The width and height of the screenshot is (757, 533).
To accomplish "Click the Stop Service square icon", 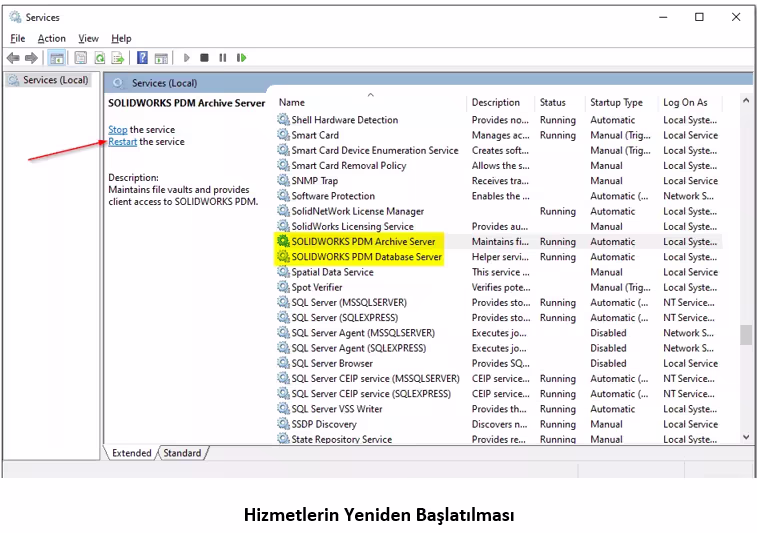I will coord(204,57).
